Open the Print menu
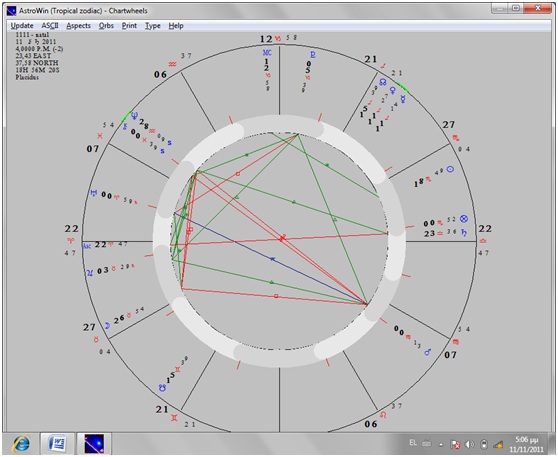Viewport: 558px width, 457px height. pos(129,26)
